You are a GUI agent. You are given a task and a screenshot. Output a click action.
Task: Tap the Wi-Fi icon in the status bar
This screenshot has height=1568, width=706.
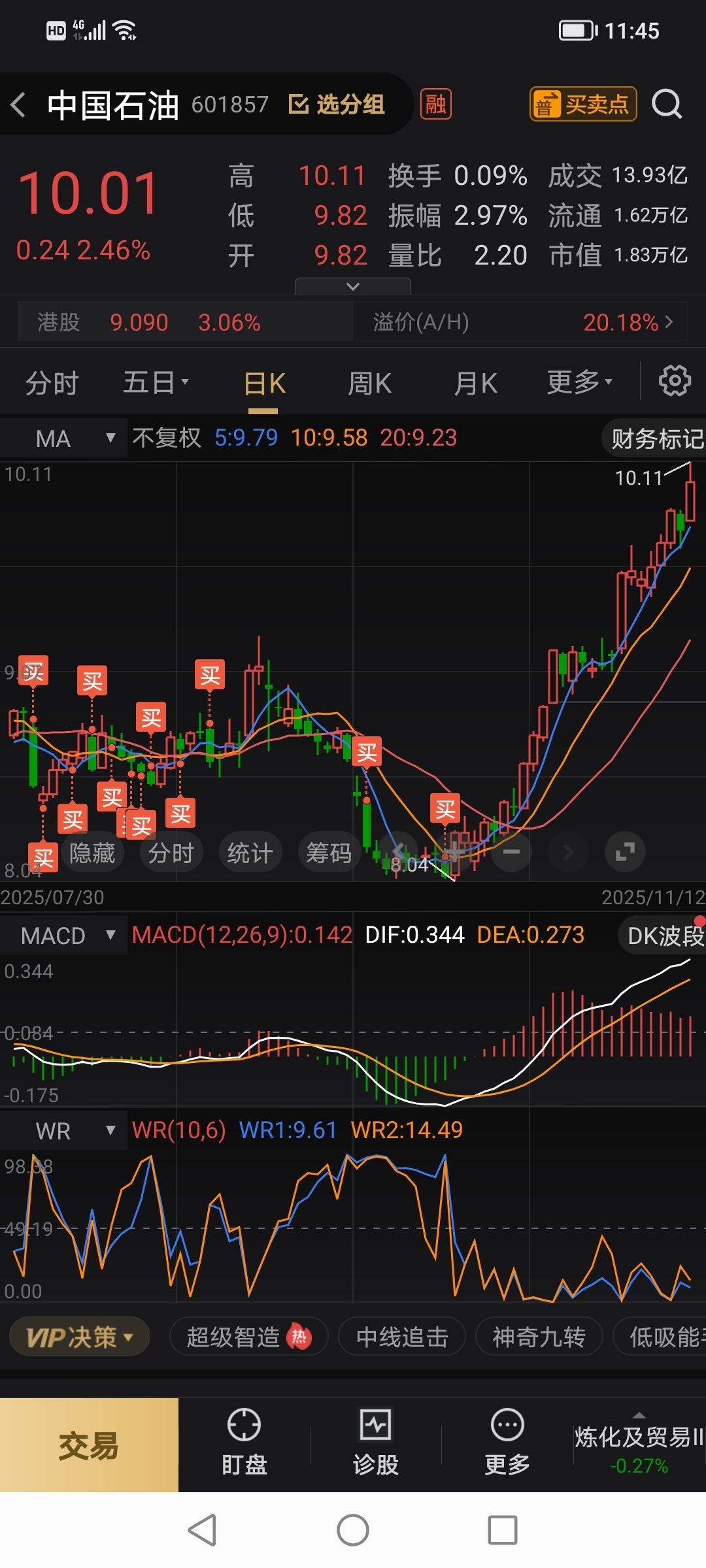[x=124, y=30]
